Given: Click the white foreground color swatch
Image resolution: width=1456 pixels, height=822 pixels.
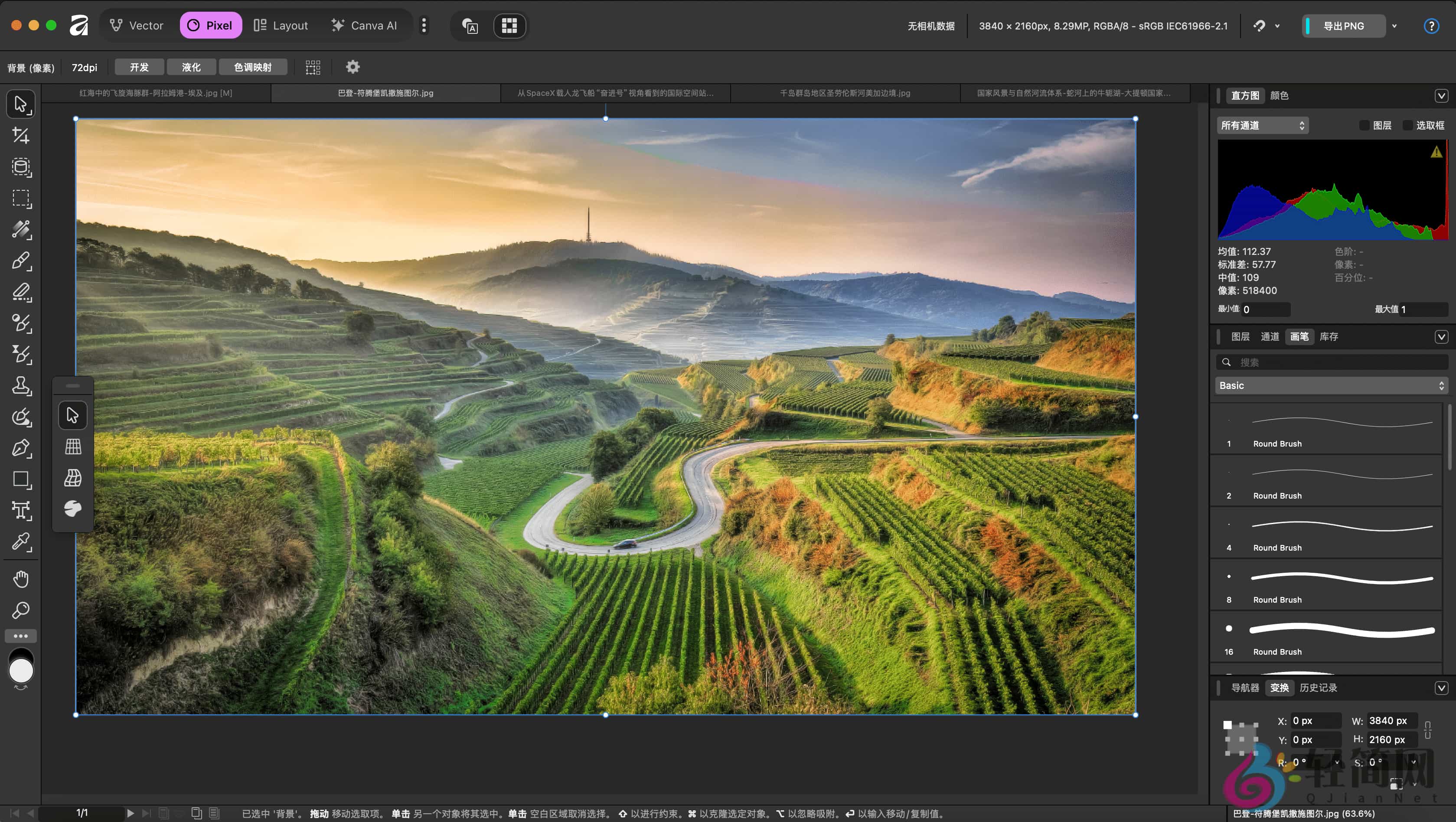Looking at the screenshot, I should 21,672.
